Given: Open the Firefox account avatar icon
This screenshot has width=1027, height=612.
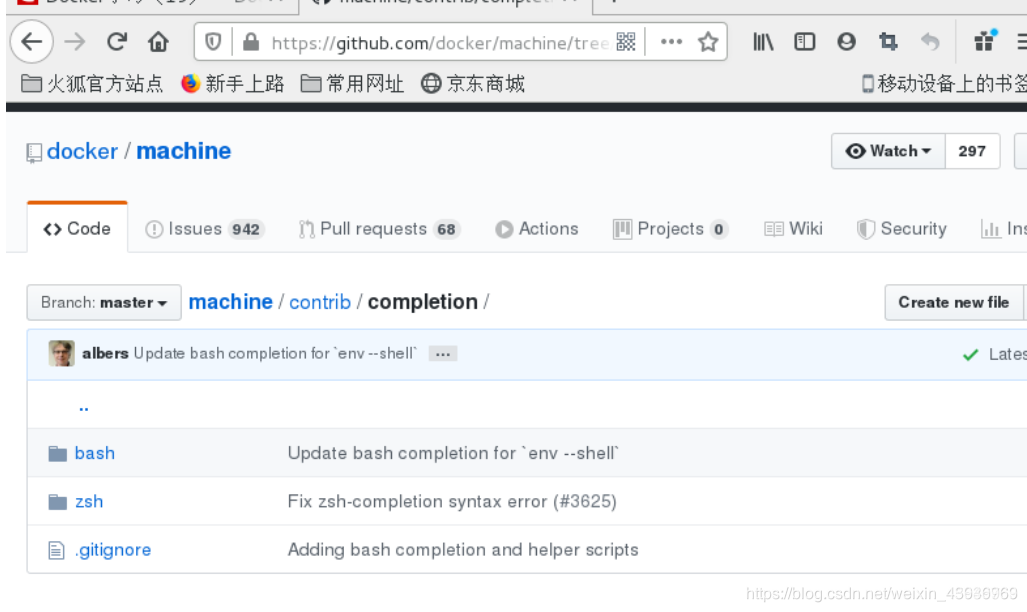Looking at the screenshot, I should coord(846,42).
